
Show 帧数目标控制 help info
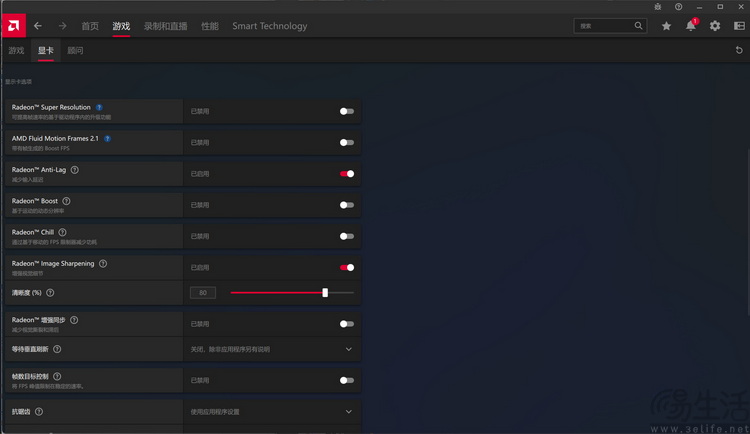[57, 377]
